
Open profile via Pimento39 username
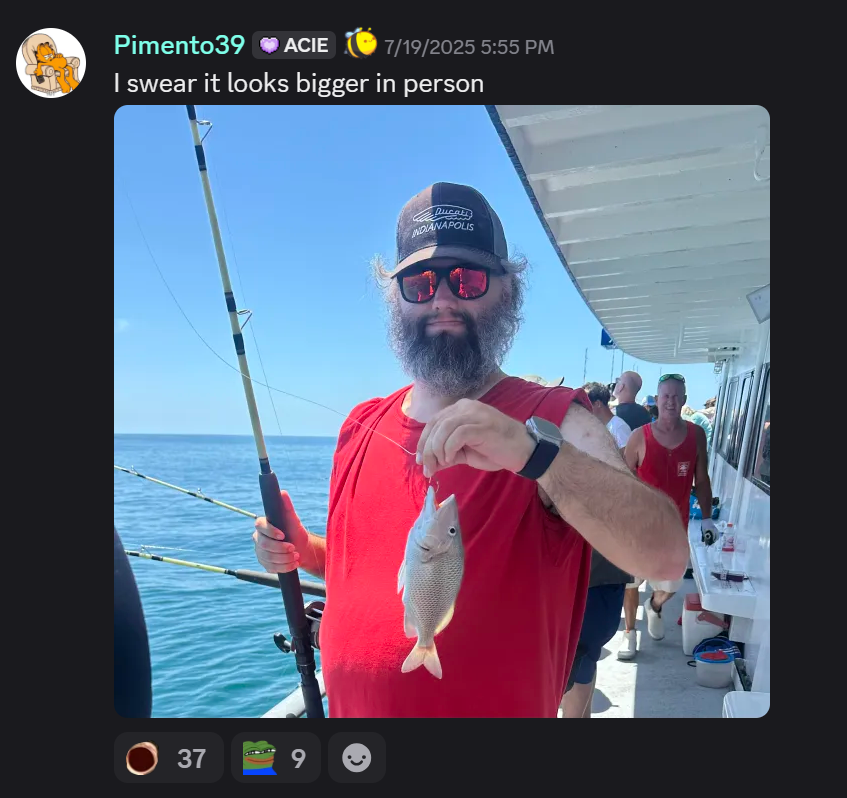179,45
